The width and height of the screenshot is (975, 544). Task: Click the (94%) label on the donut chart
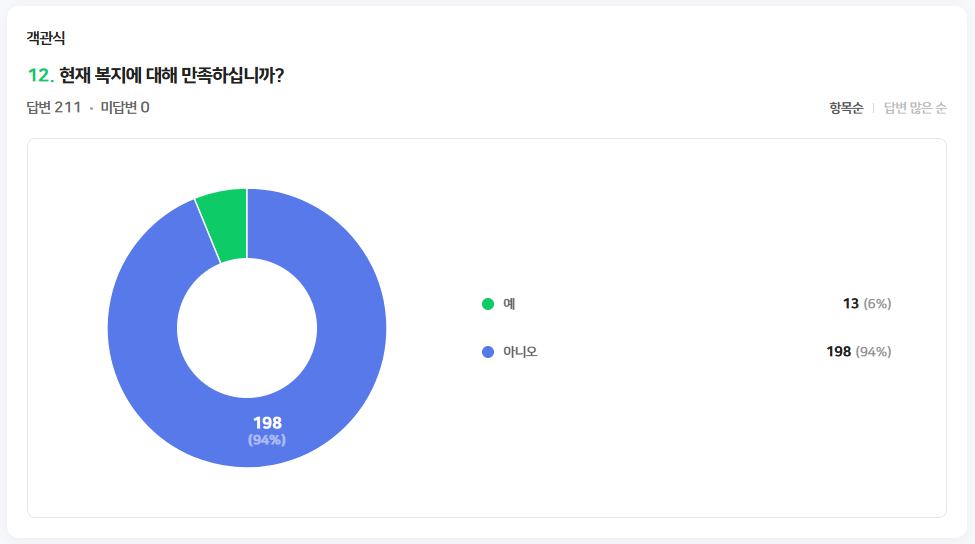click(267, 440)
